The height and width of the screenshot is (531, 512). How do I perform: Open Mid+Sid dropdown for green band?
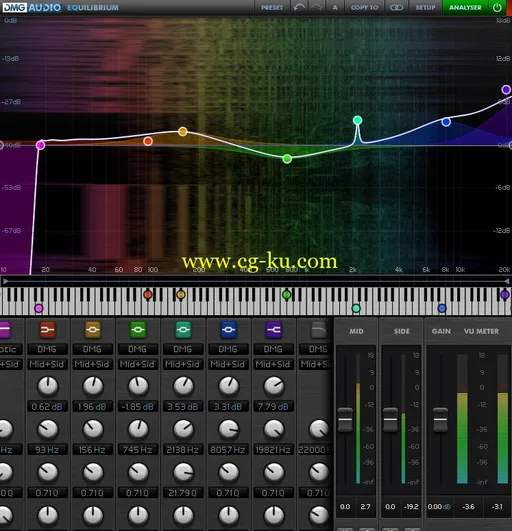tap(137, 364)
